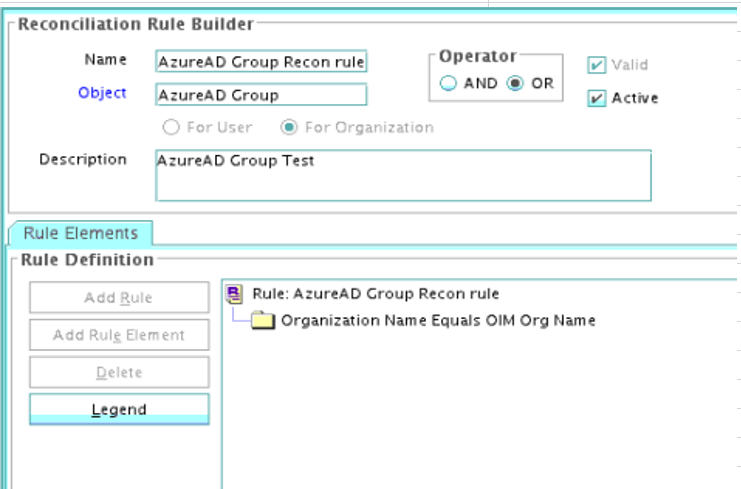Screen dimensions: 741x489
Task: Focus the Object field containing AzureAD Group
Action: (x=261, y=94)
